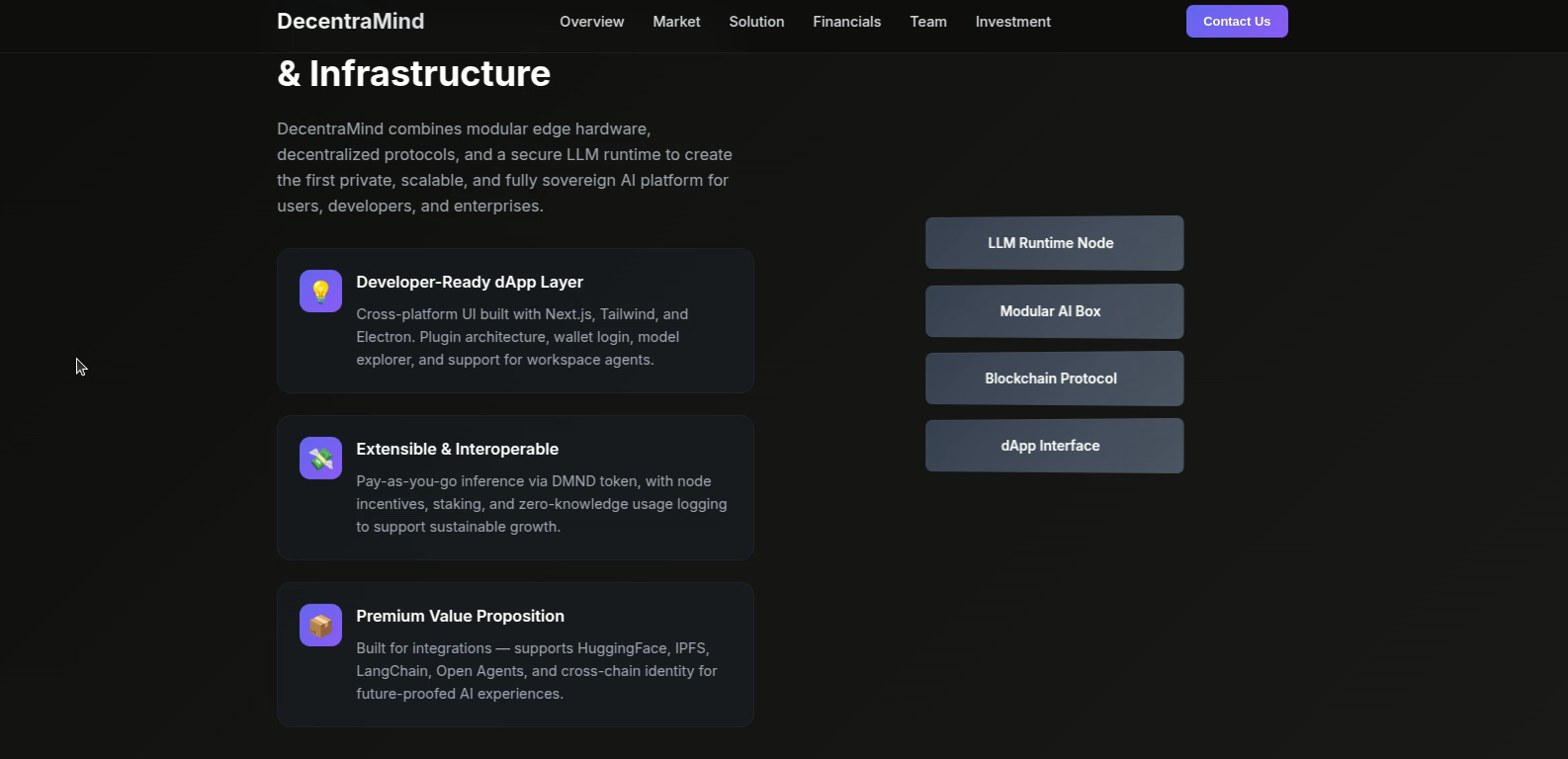Click the Blockchain Protocol layer block

tap(1054, 379)
